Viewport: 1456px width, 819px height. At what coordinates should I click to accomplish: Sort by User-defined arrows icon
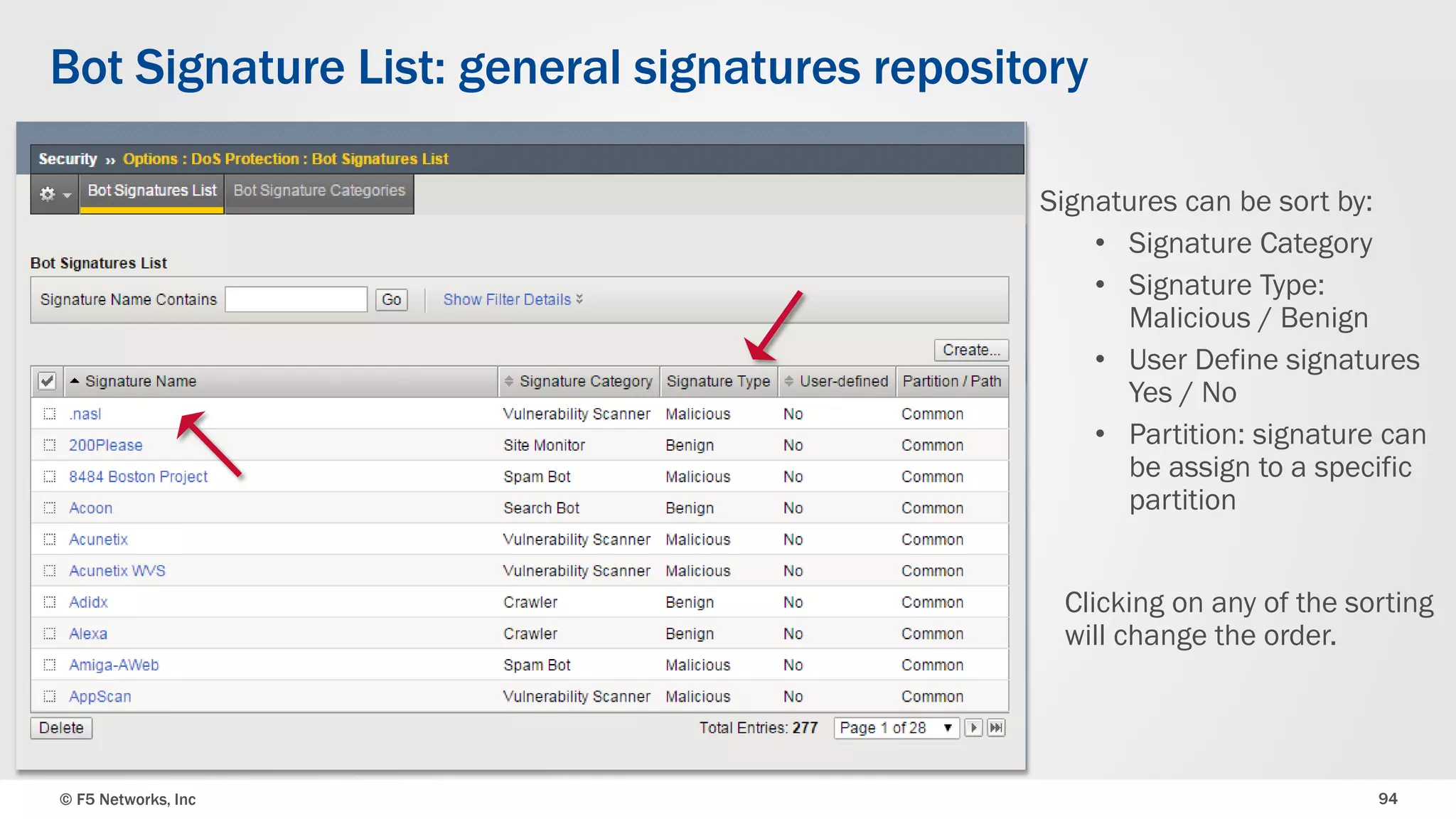coord(788,382)
